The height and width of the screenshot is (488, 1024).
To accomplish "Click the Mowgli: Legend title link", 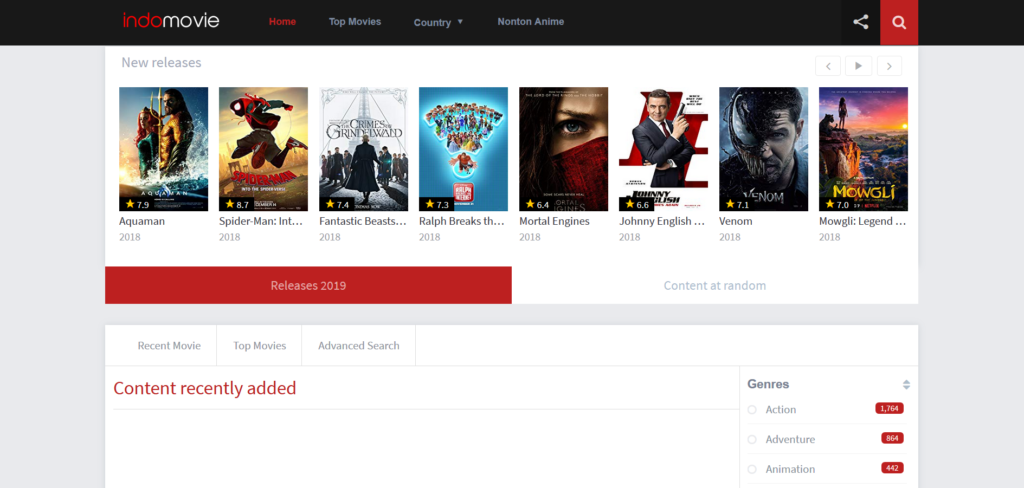I will click(863, 221).
